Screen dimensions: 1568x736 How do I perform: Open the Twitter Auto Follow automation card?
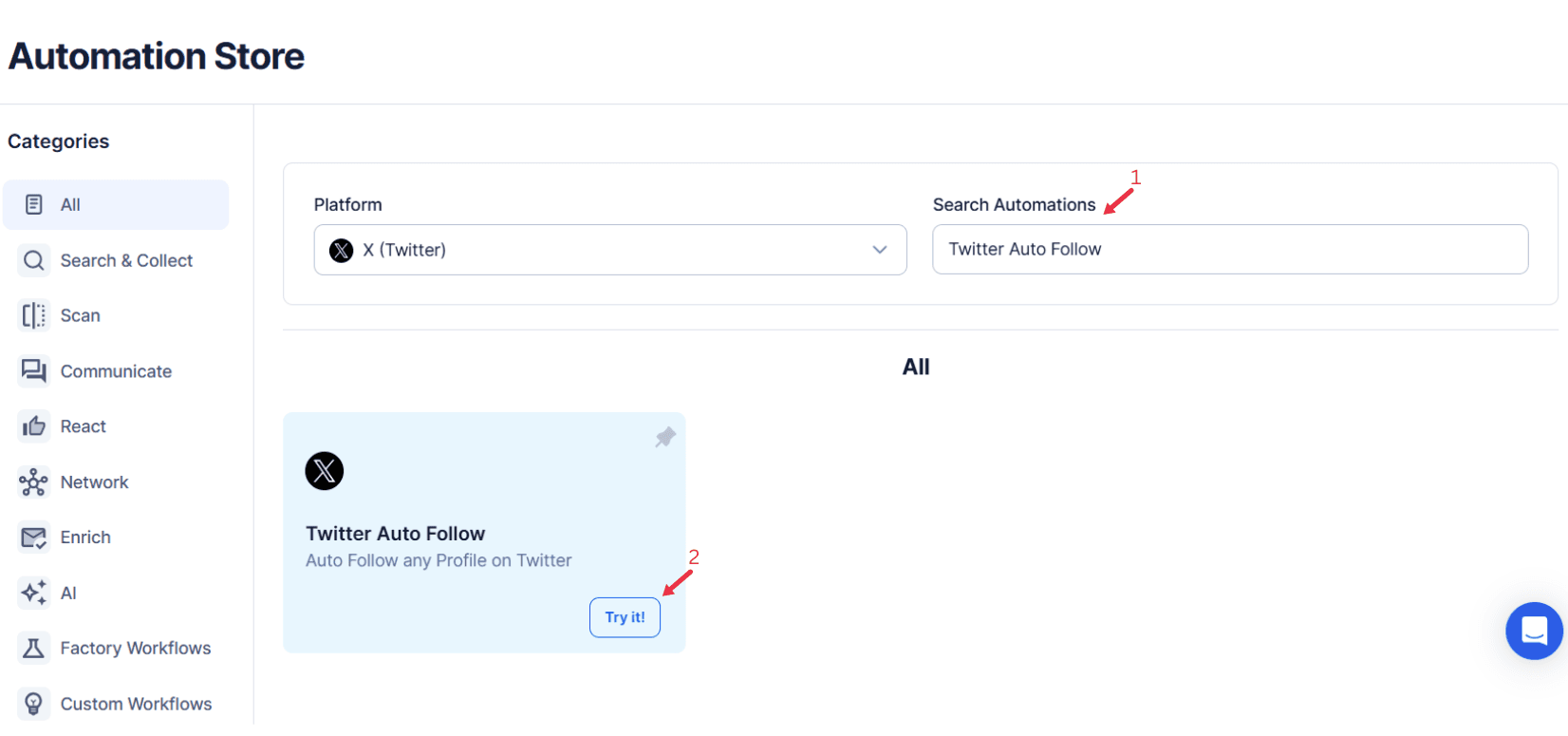[x=484, y=532]
